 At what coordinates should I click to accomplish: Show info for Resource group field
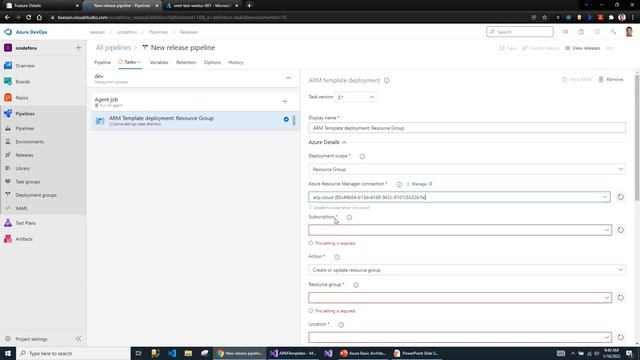tap(356, 285)
